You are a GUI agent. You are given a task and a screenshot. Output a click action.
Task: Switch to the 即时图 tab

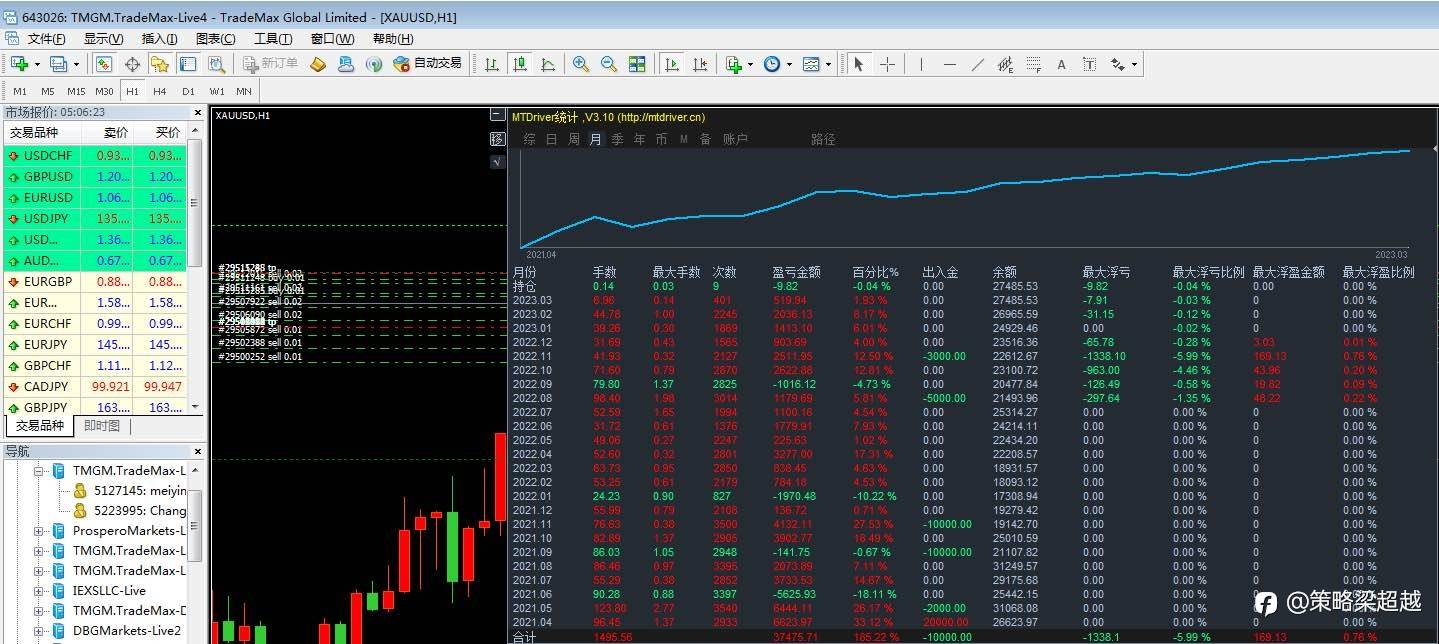pos(102,426)
